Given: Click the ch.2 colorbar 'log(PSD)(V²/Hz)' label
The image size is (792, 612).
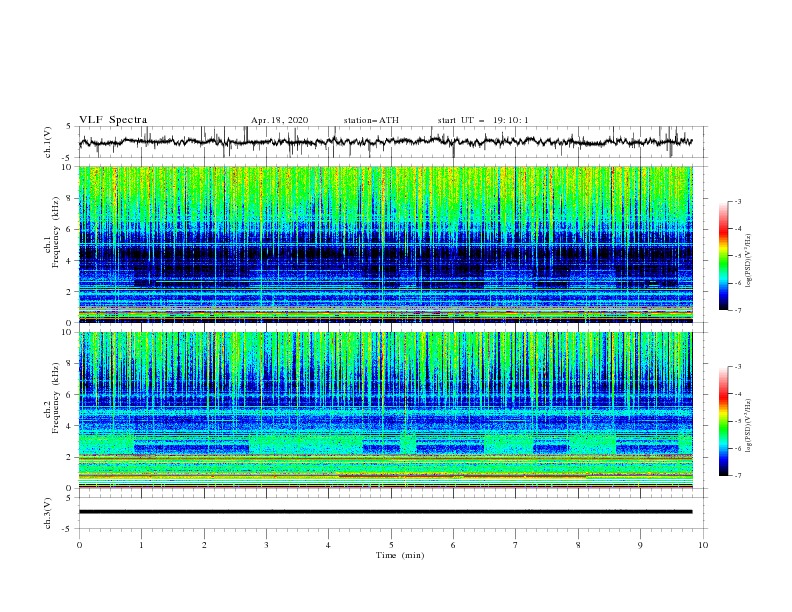Looking at the screenshot, I should [748, 426].
